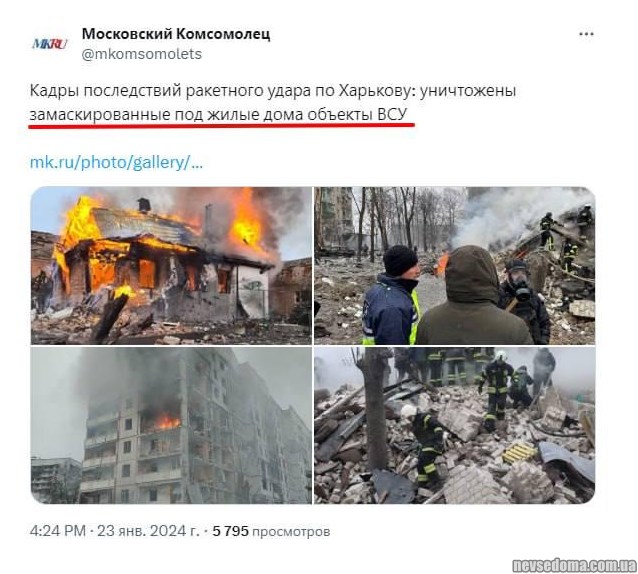
Task: Click the @mkomsomolets handle
Action: [x=142, y=54]
